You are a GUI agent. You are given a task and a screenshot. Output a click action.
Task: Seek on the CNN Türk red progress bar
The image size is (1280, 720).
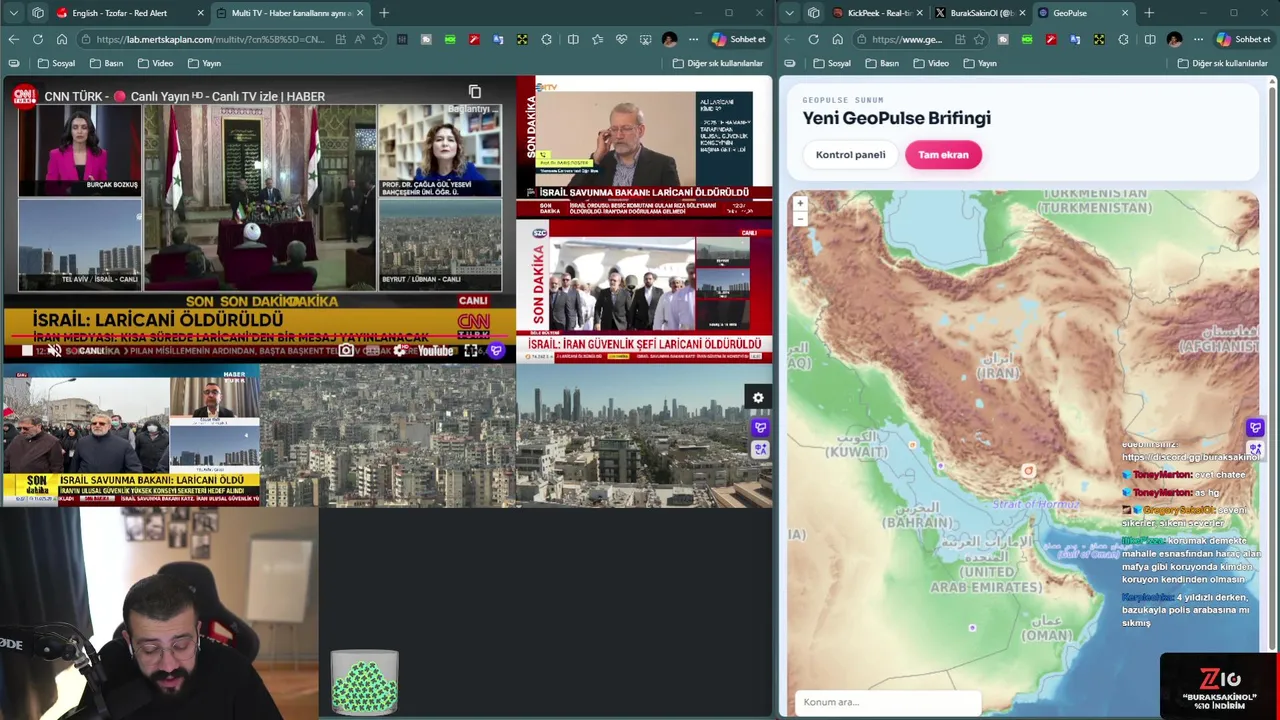point(260,337)
